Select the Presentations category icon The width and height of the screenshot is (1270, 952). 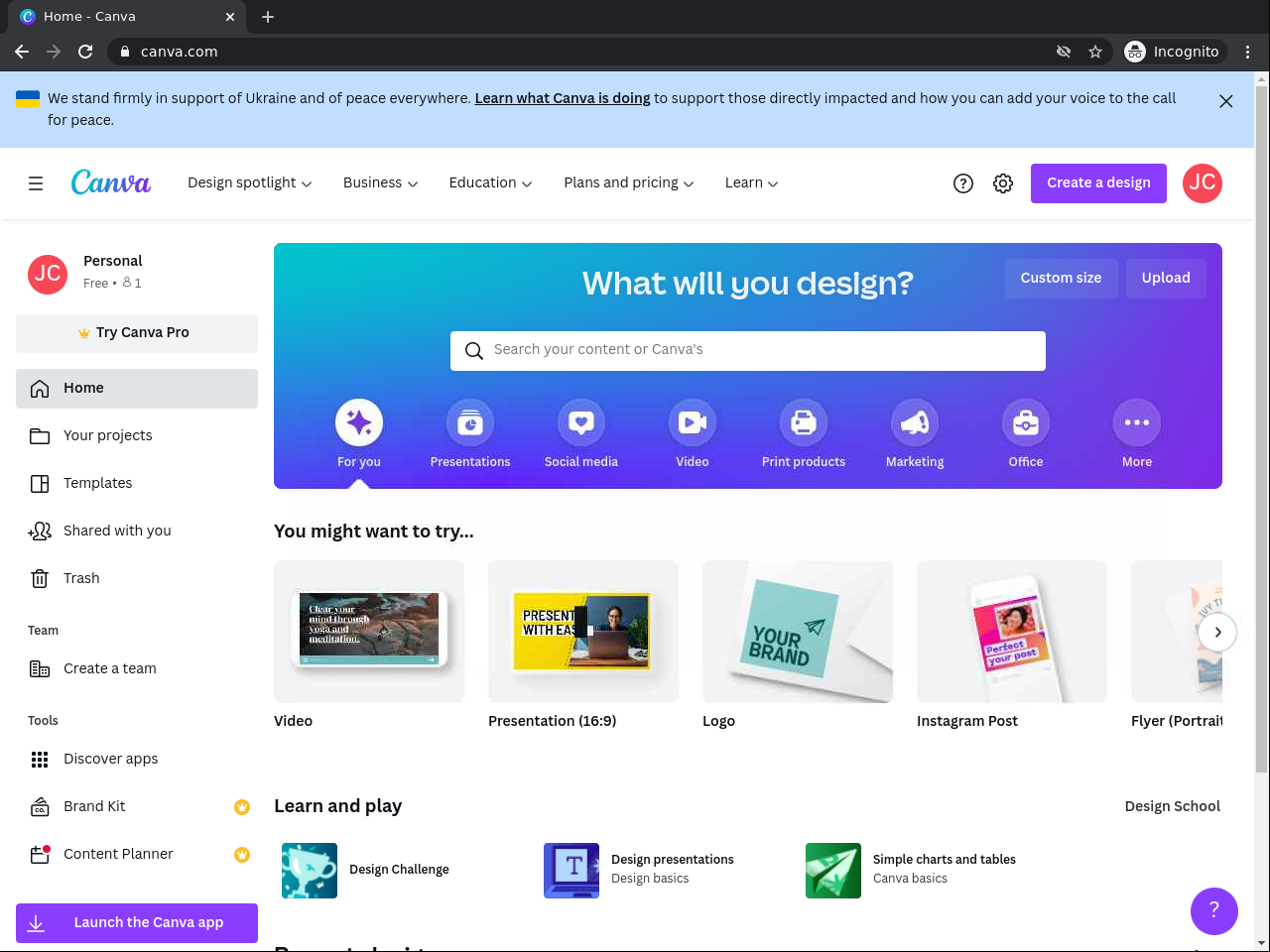tap(470, 422)
